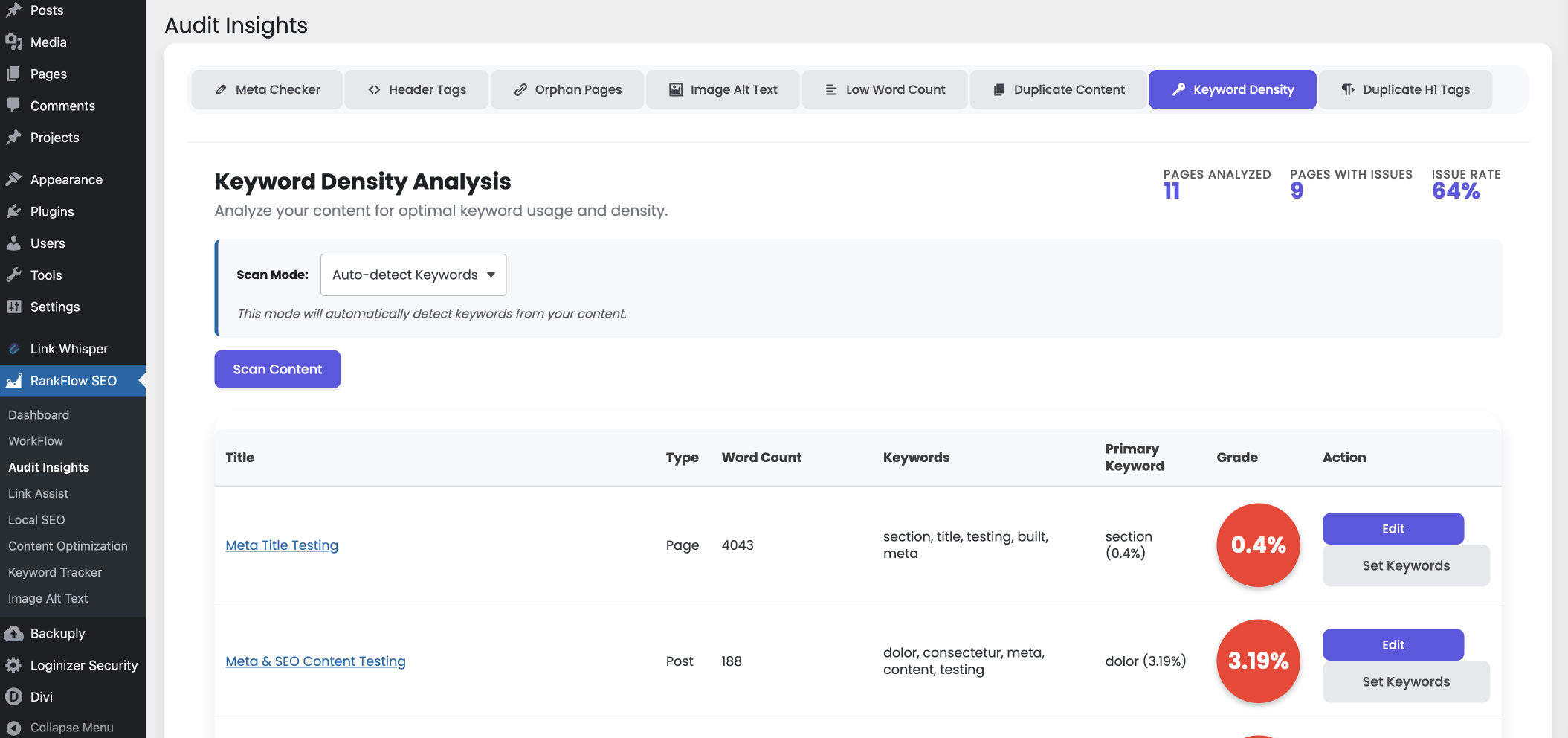Click the Divi logo icon
Screen dimensions: 1568x738
pos(13,697)
